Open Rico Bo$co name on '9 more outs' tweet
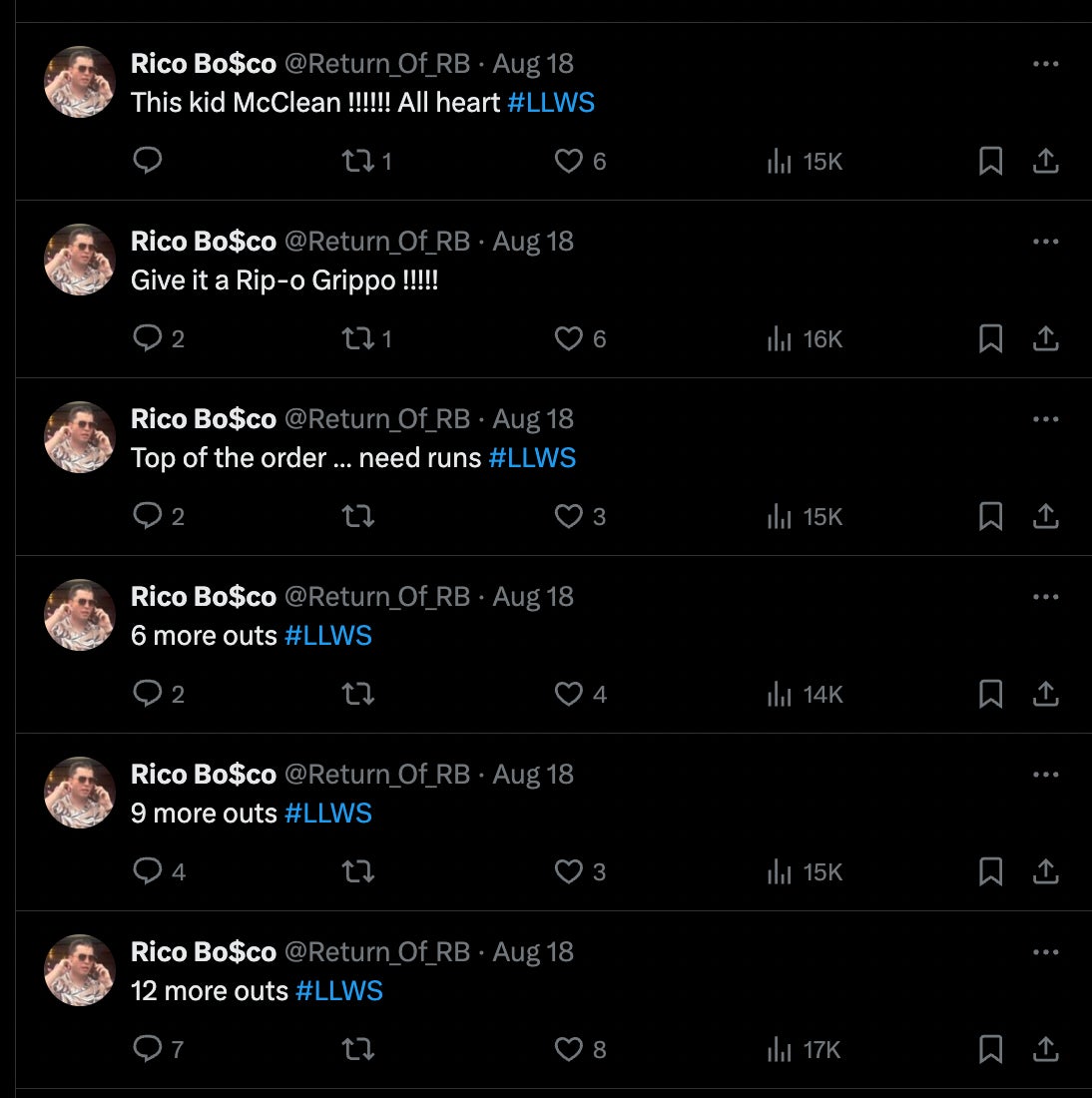This screenshot has height=1098, width=1092. click(x=204, y=775)
